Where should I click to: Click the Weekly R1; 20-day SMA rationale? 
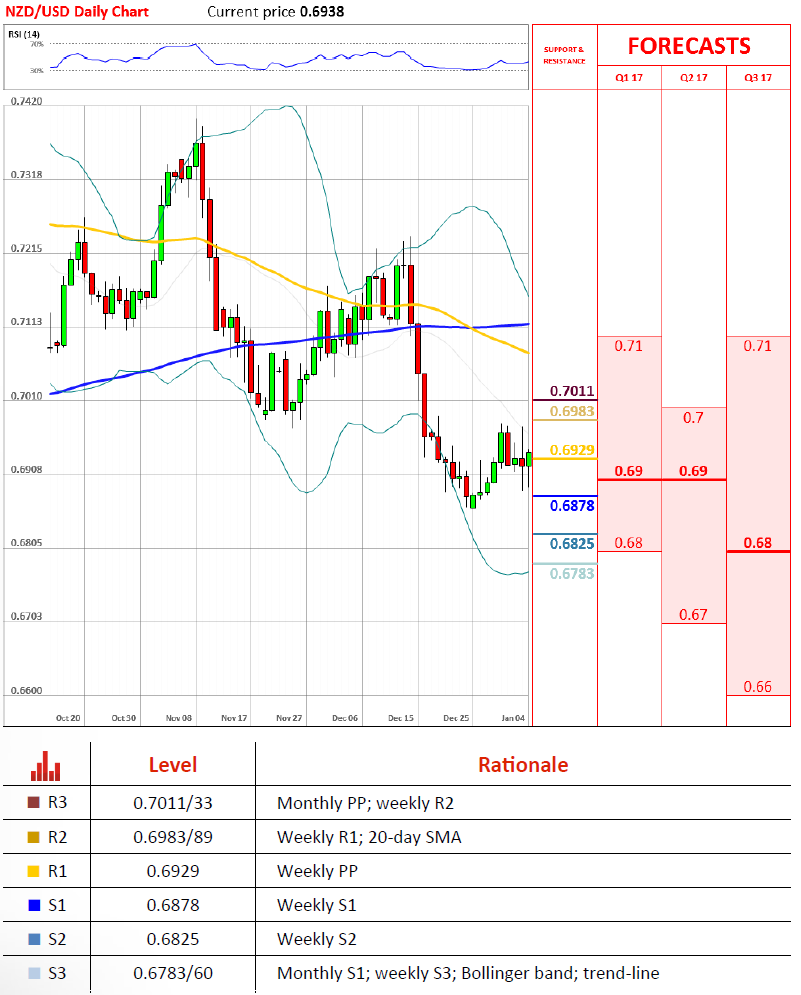click(x=369, y=838)
